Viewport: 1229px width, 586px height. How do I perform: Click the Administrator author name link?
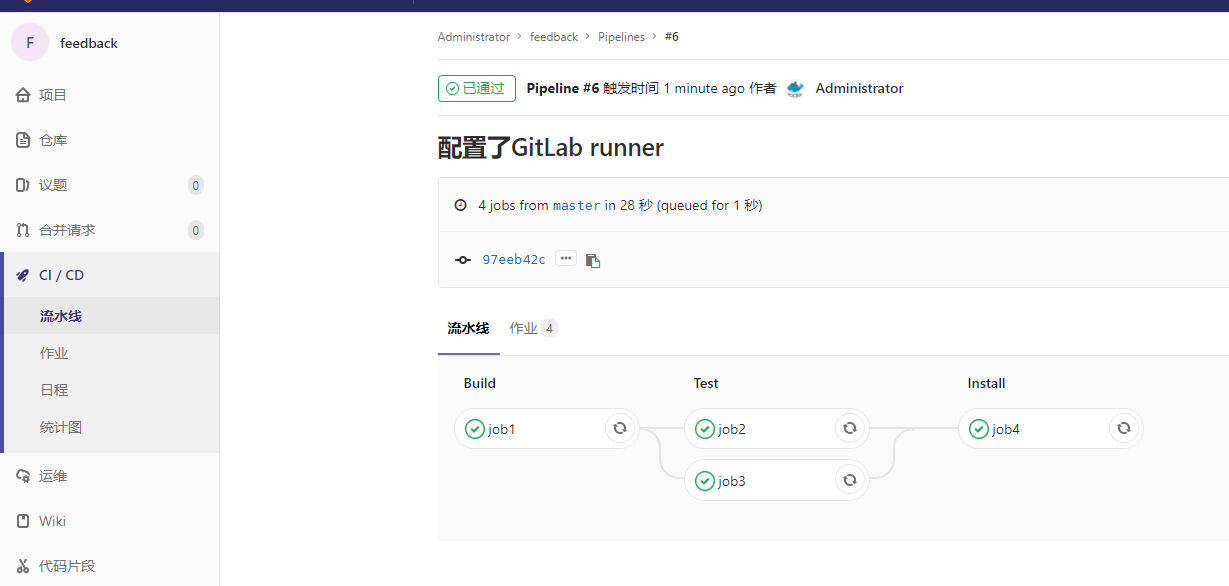click(x=859, y=88)
